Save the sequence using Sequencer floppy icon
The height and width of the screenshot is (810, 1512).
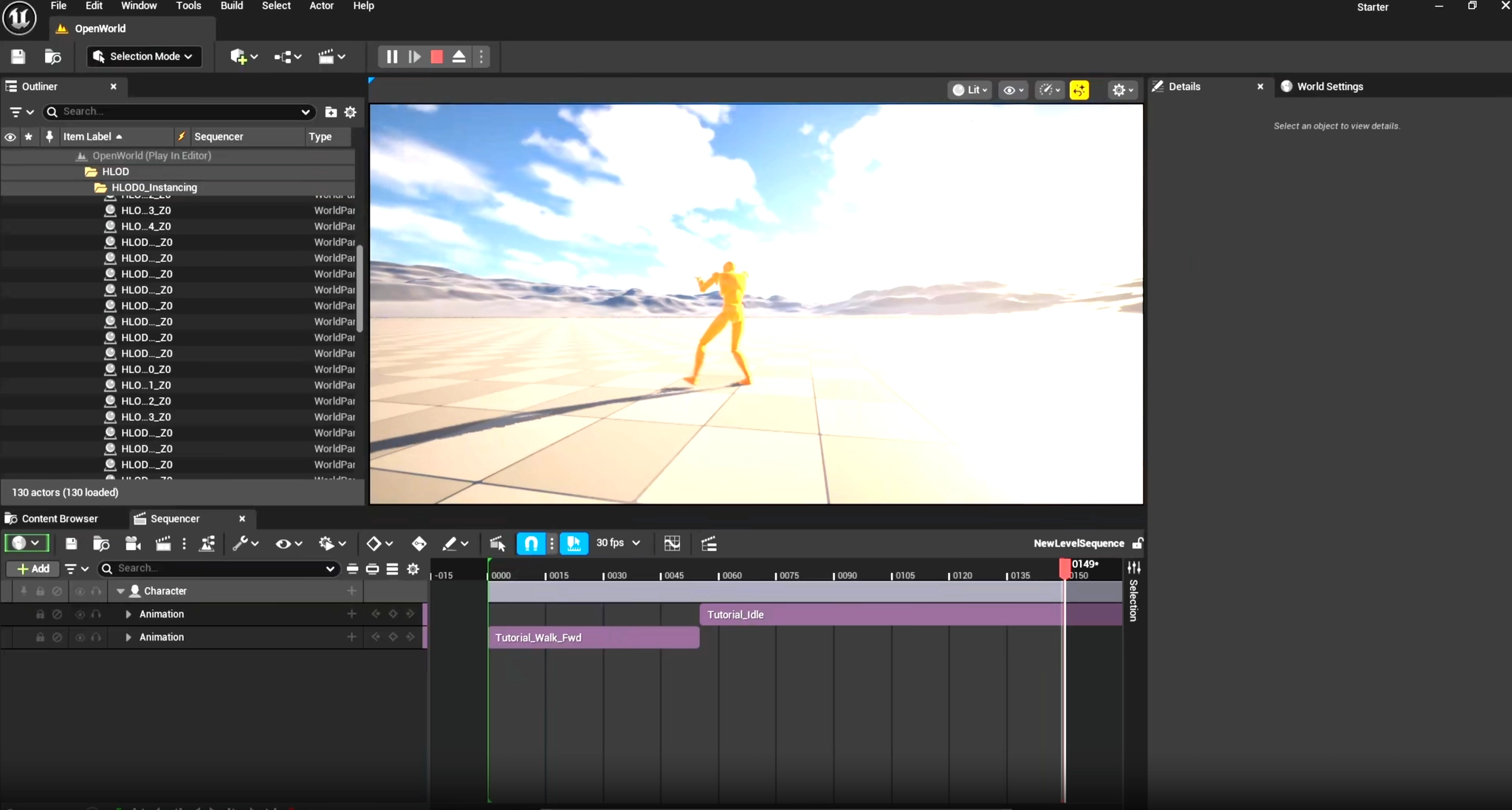coord(72,544)
